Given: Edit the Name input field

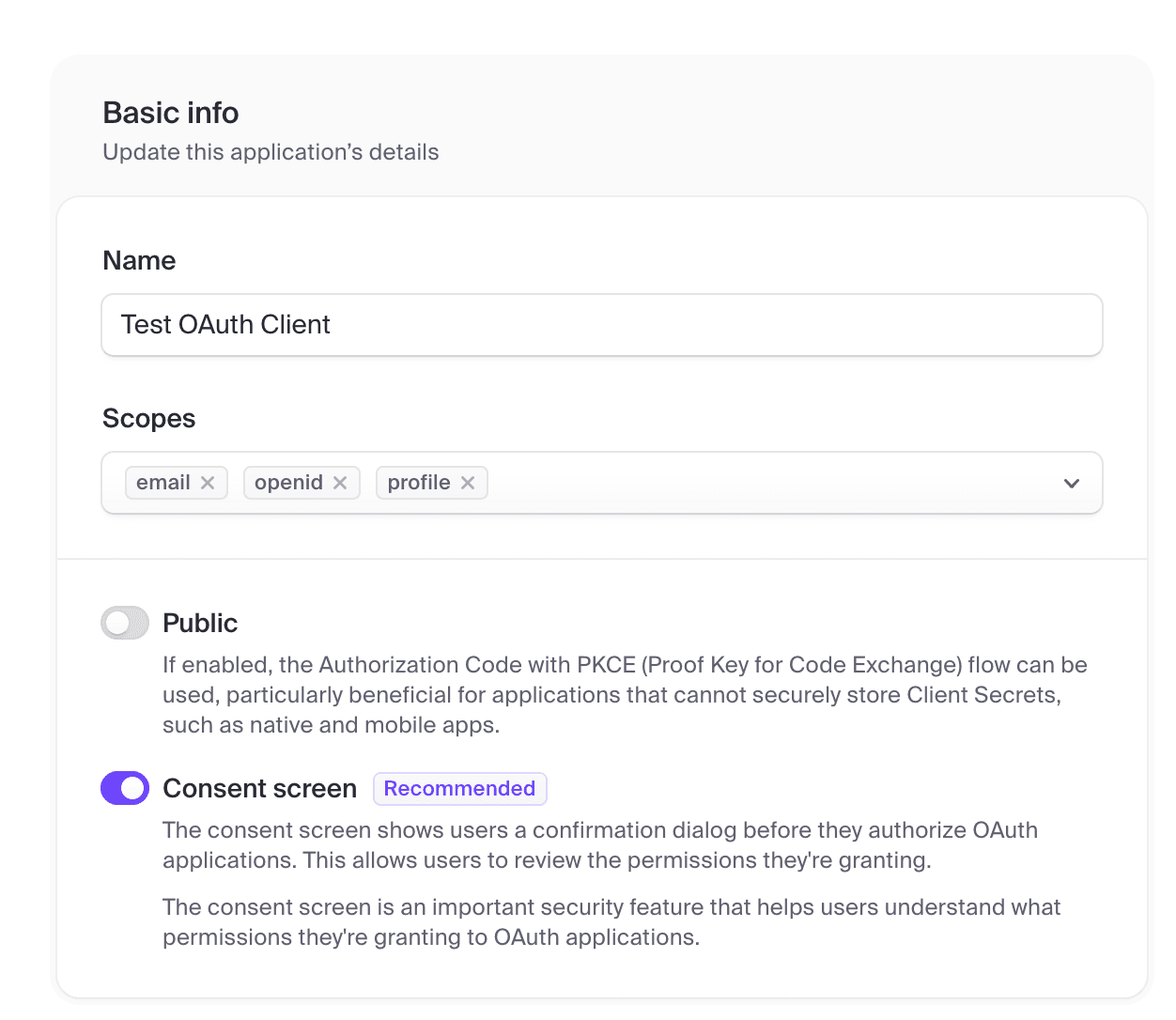Looking at the screenshot, I should pos(602,325).
